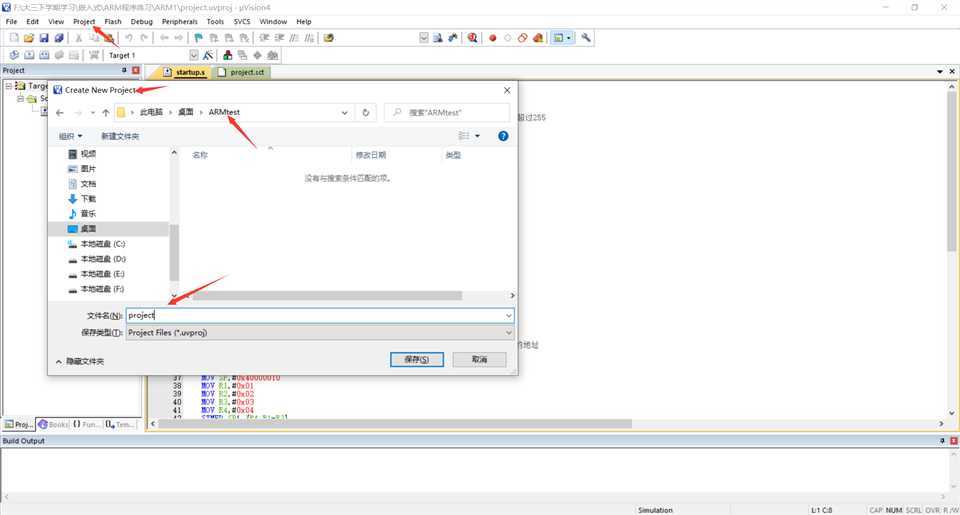Viewport: 960px width, 515px height.
Task: Navigate forwards using the toolbar arrow
Action: (179, 38)
